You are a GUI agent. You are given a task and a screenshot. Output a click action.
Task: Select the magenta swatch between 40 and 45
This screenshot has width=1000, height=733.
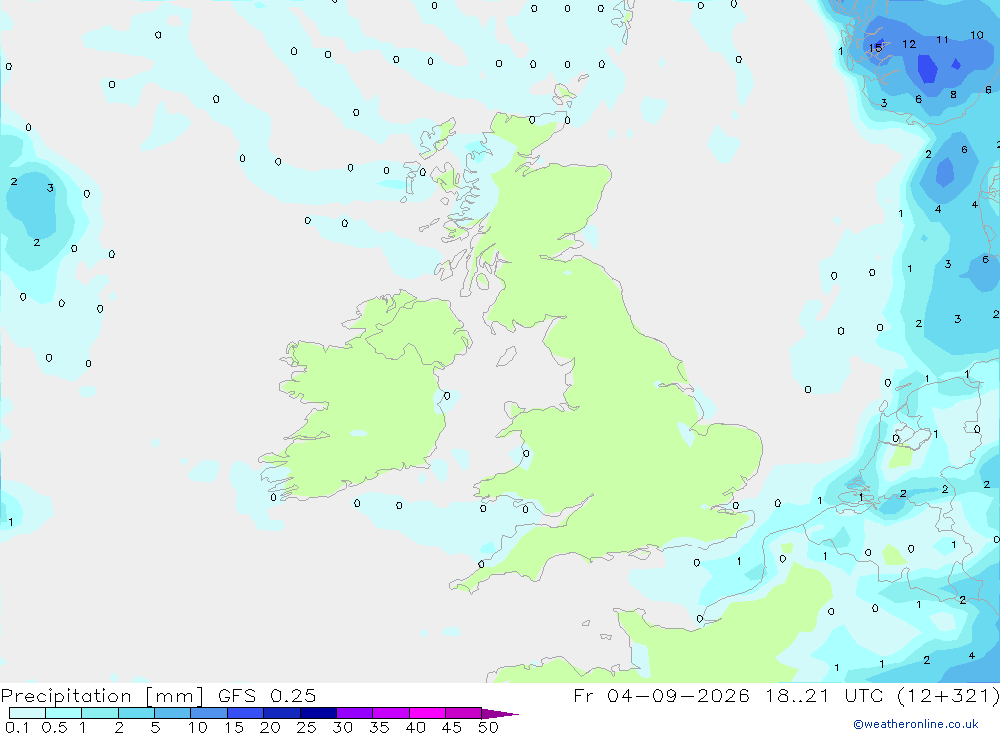click(x=427, y=713)
